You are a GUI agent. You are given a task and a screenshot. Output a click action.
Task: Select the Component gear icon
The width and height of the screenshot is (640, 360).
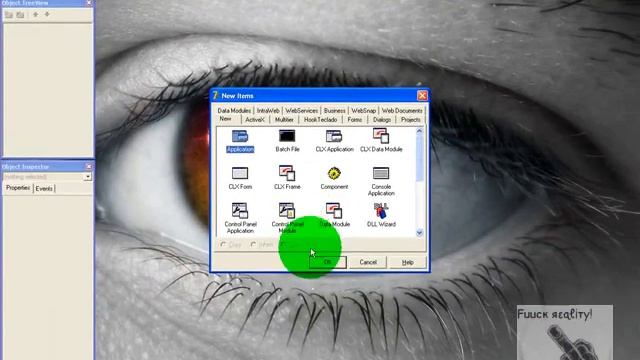click(334, 173)
